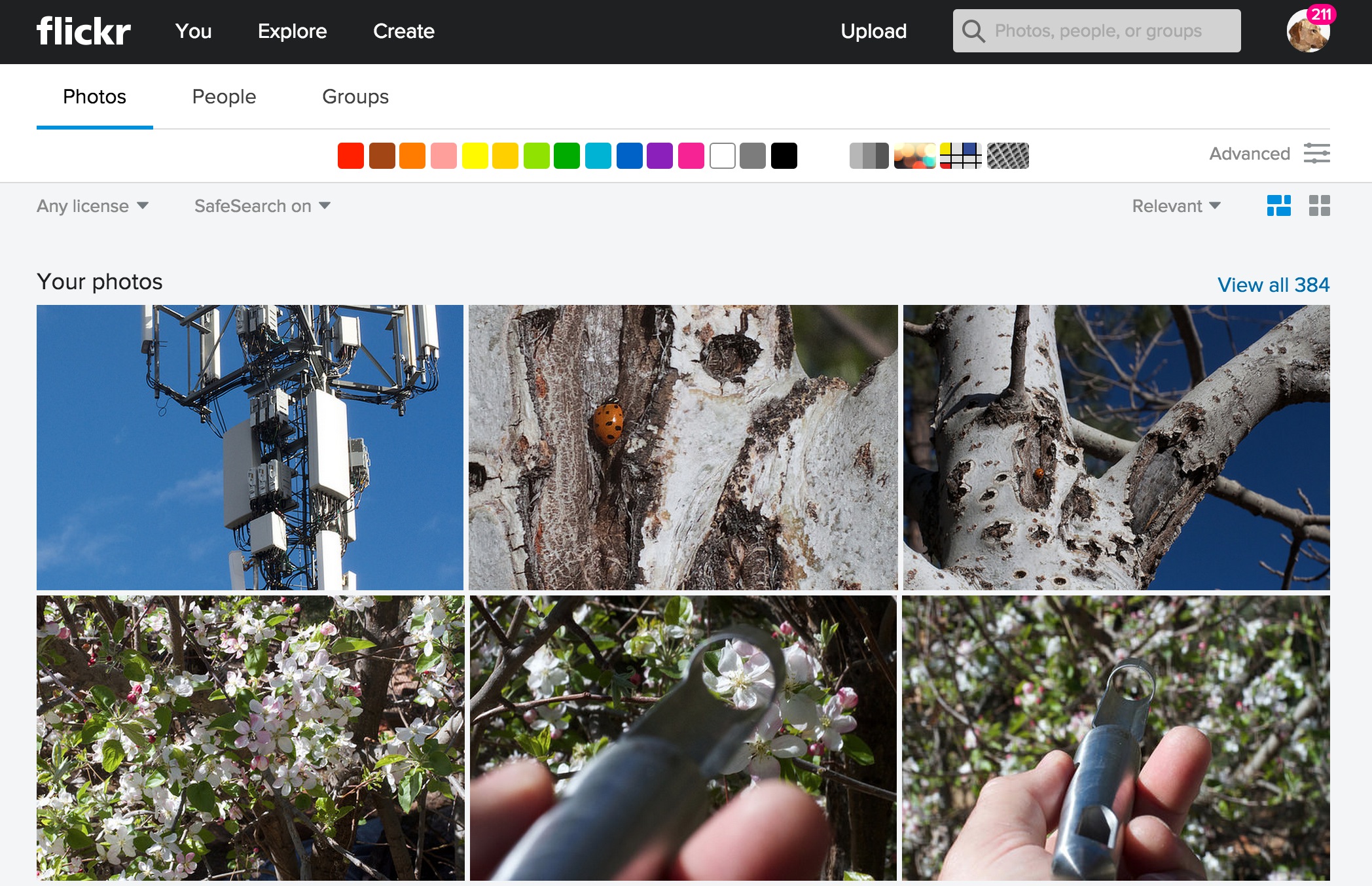The height and width of the screenshot is (886, 1372).
Task: Filter by cyan color swatch
Action: tap(598, 156)
